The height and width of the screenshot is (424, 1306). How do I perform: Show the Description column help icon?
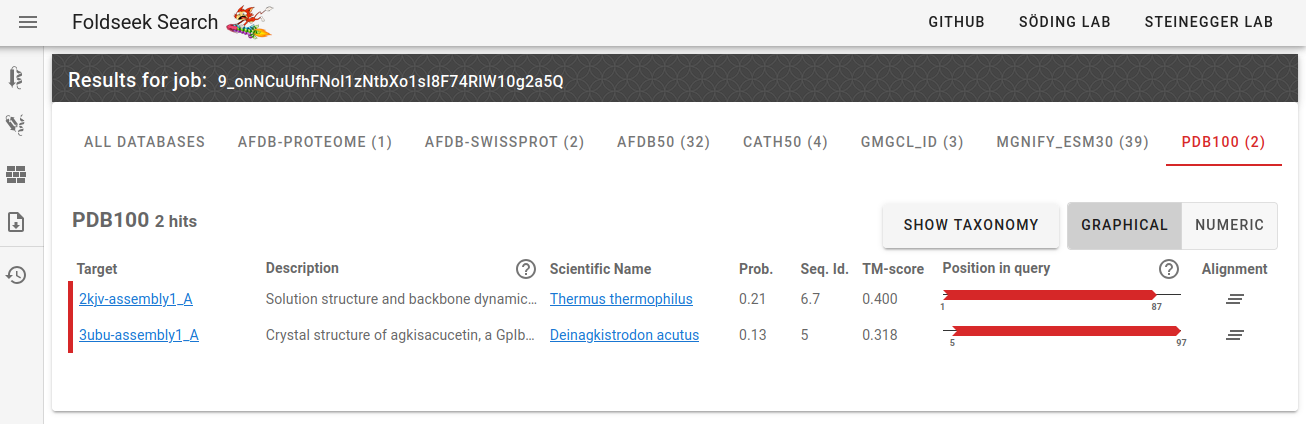[525, 269]
